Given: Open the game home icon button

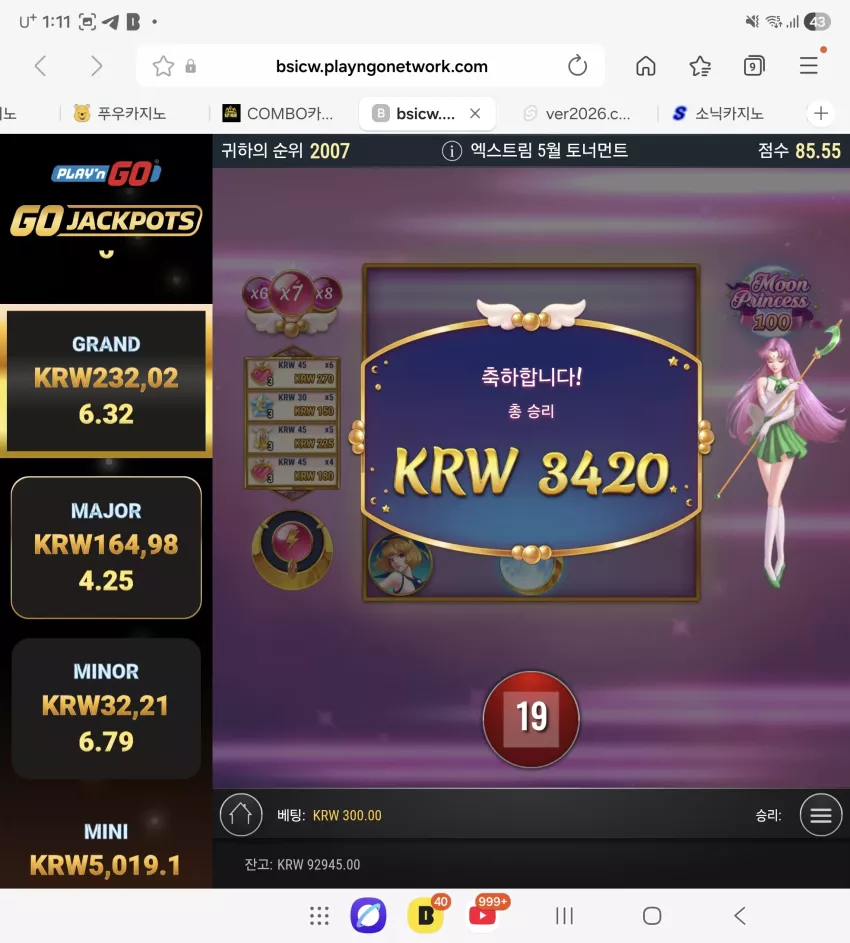Looking at the screenshot, I should pos(241,815).
